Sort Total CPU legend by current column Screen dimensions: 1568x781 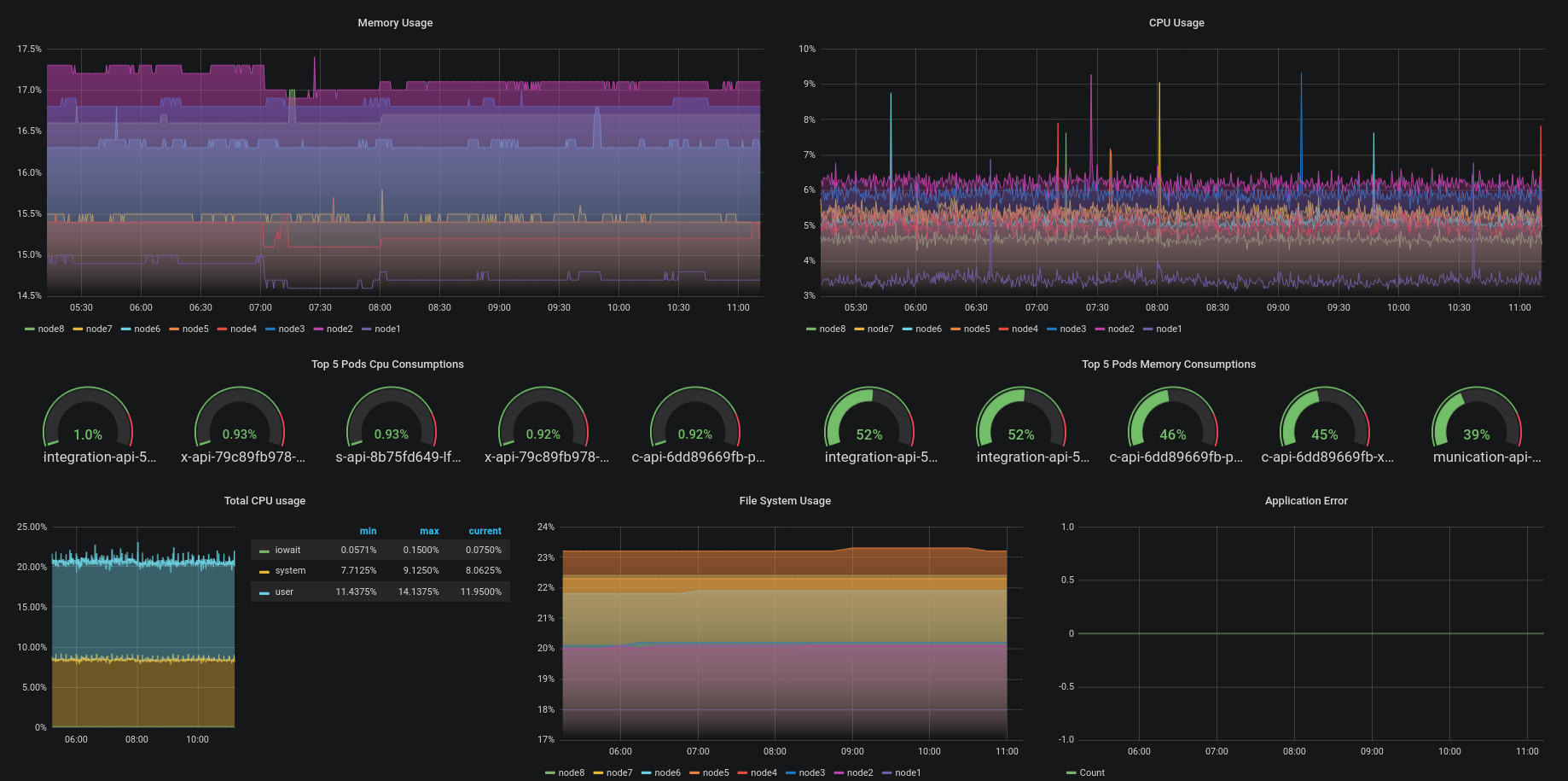pyautogui.click(x=485, y=531)
